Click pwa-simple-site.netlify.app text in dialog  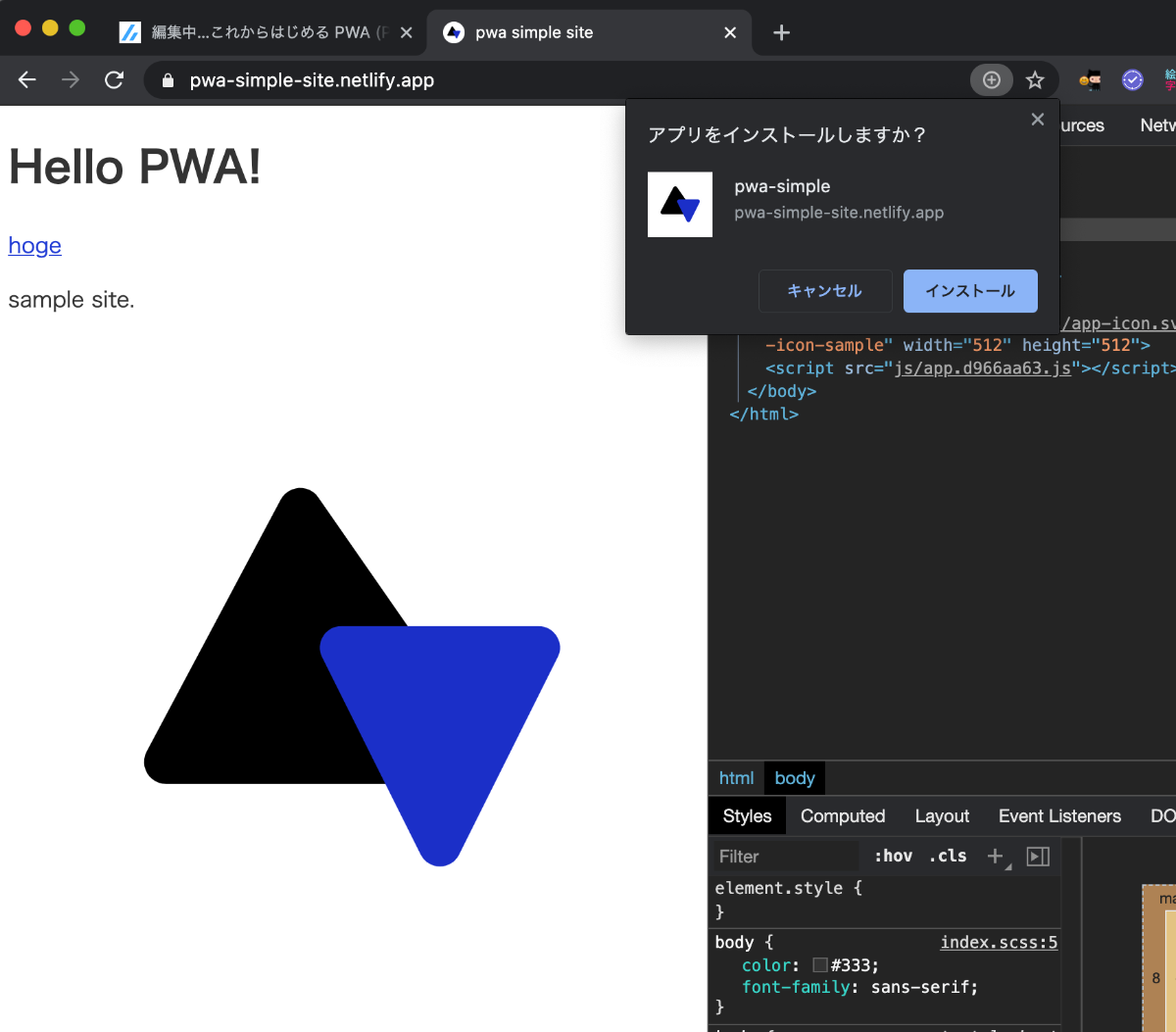click(x=839, y=213)
